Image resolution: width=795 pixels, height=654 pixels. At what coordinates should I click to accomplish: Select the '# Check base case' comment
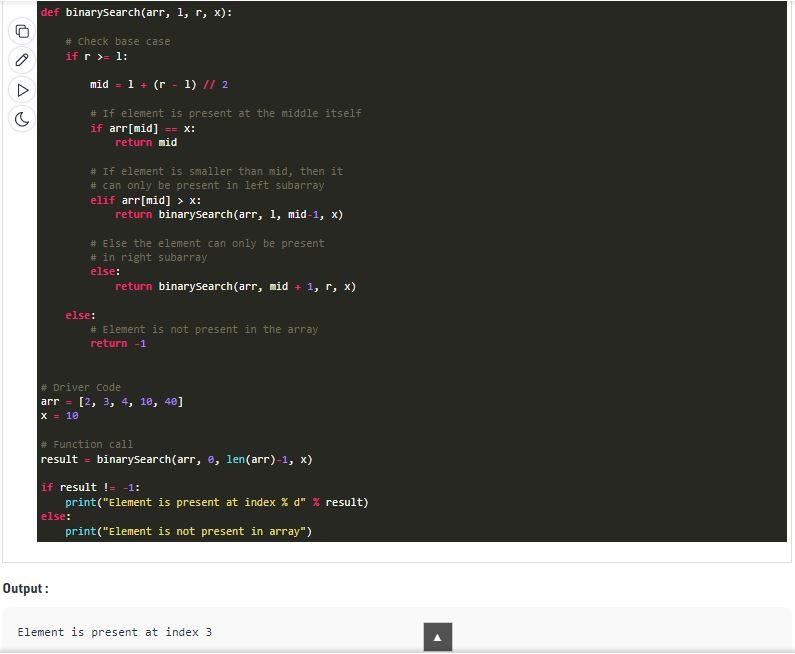point(118,42)
